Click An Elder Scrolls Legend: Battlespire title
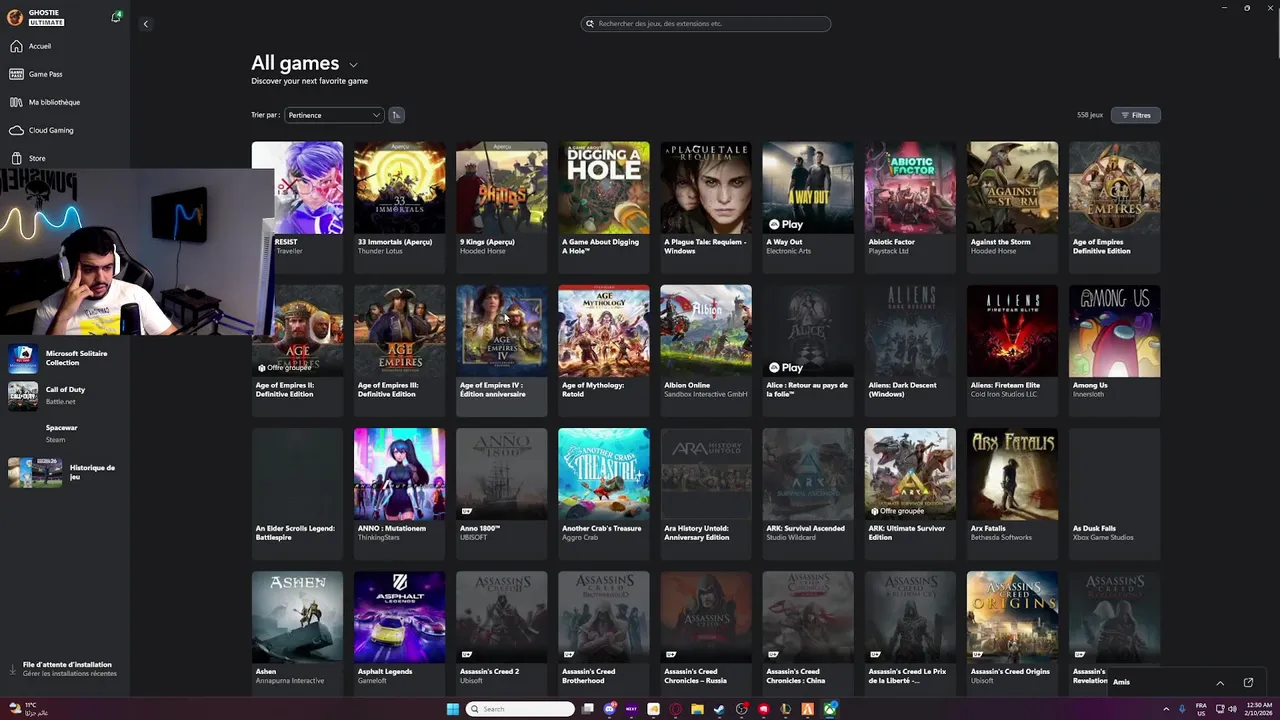Screen dimensions: 1280x720 (x=295, y=533)
